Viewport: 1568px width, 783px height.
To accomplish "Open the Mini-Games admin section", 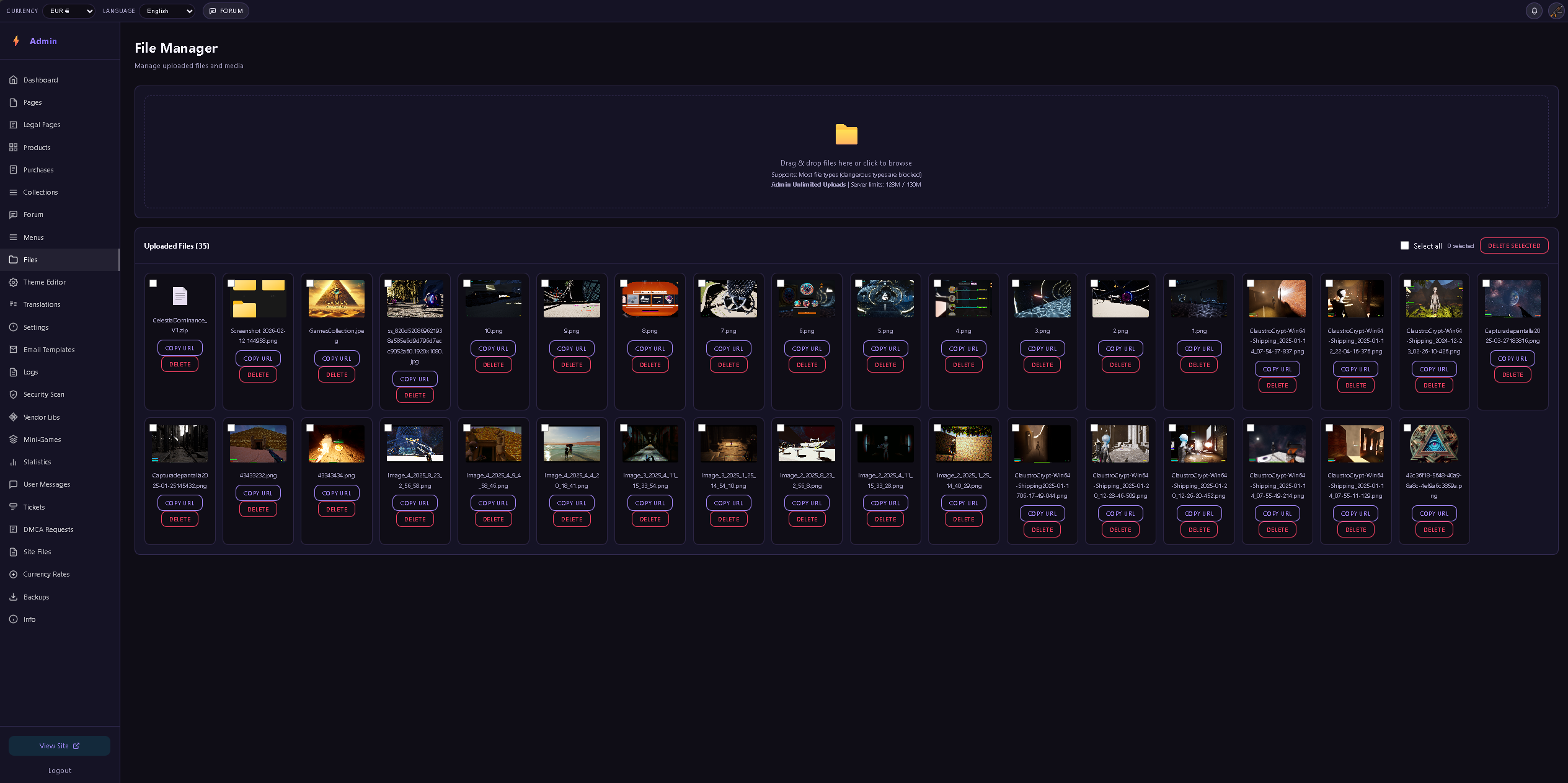I will click(x=43, y=440).
